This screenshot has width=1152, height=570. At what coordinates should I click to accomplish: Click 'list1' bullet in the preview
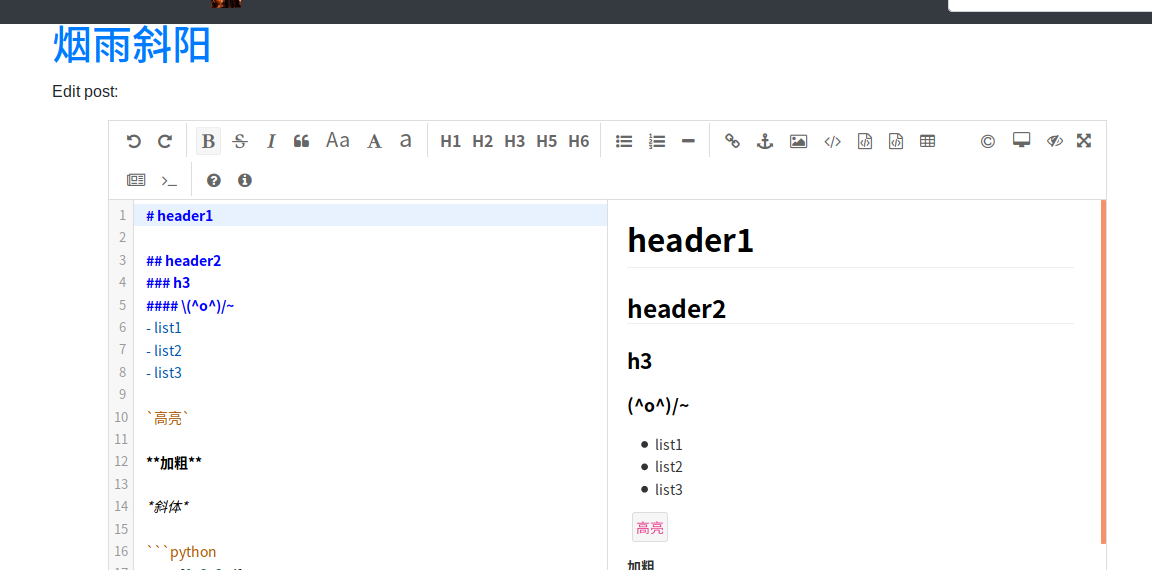[x=669, y=444]
